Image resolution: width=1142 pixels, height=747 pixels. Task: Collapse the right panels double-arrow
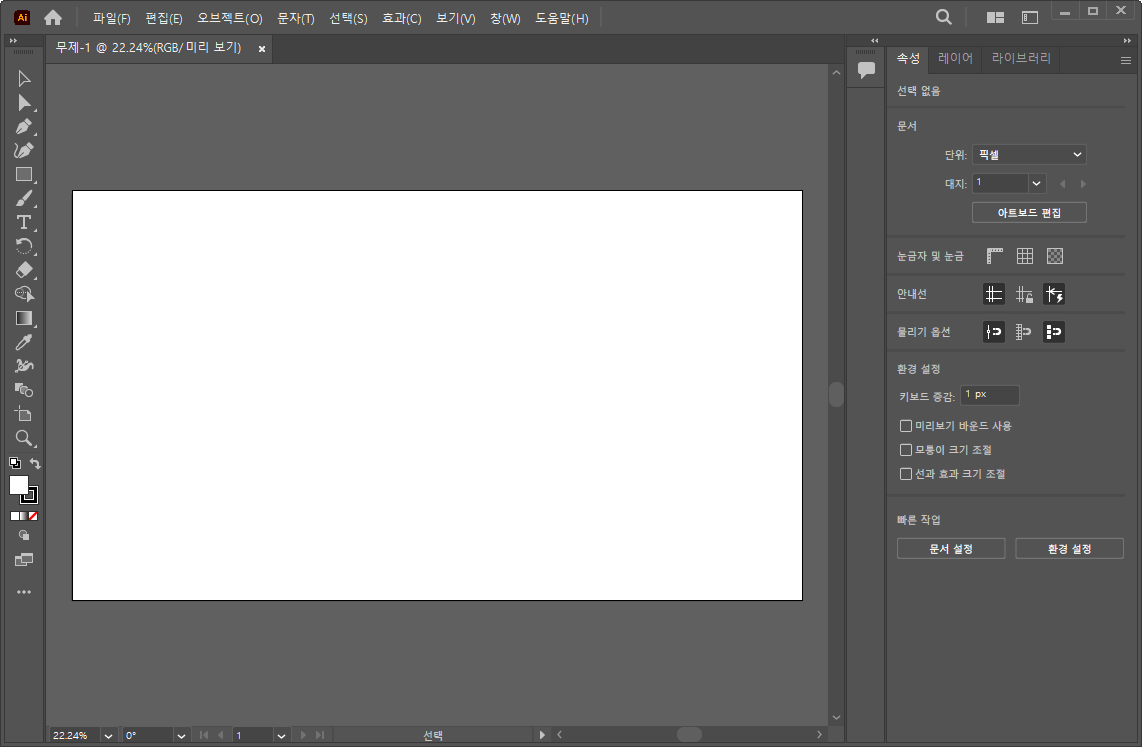tap(1127, 41)
